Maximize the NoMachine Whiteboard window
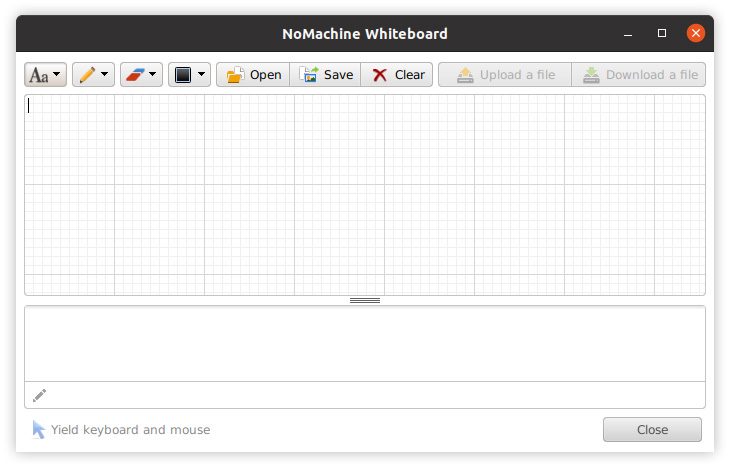Image resolution: width=730 pixels, height=466 pixels. tap(662, 33)
